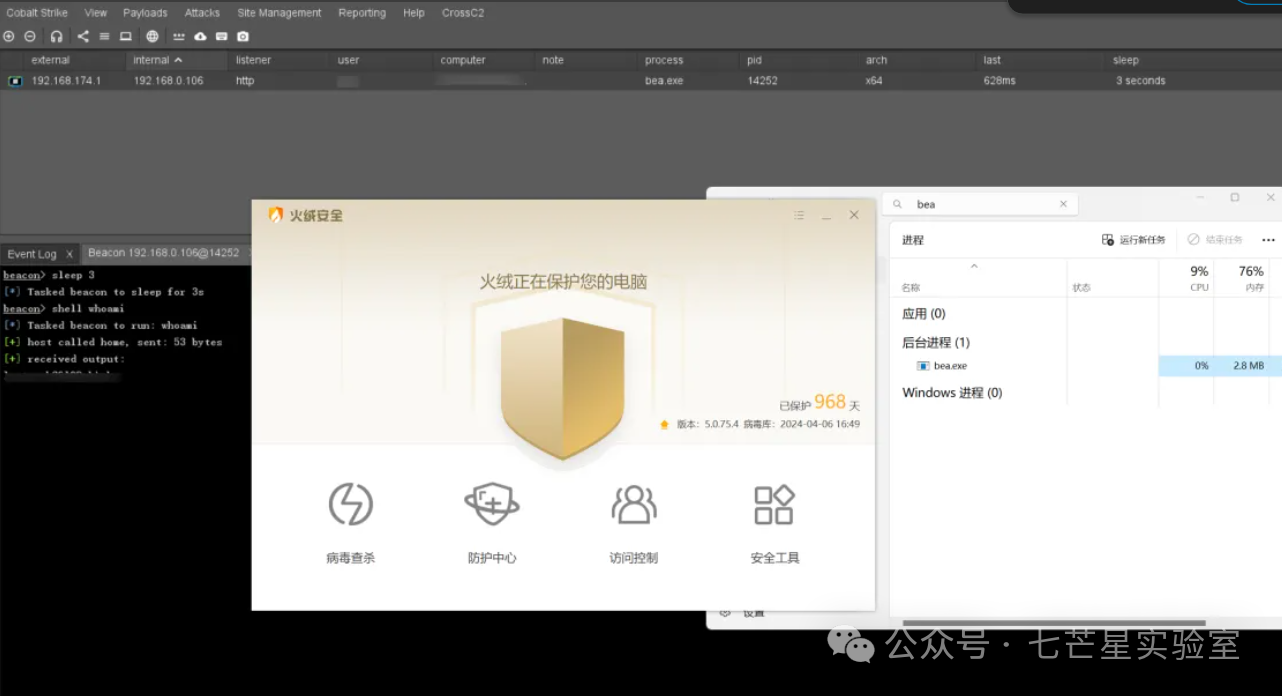Screen dimensions: 1282x696
Task: Open Listeners via the headphones icon
Action: click(x=56, y=36)
